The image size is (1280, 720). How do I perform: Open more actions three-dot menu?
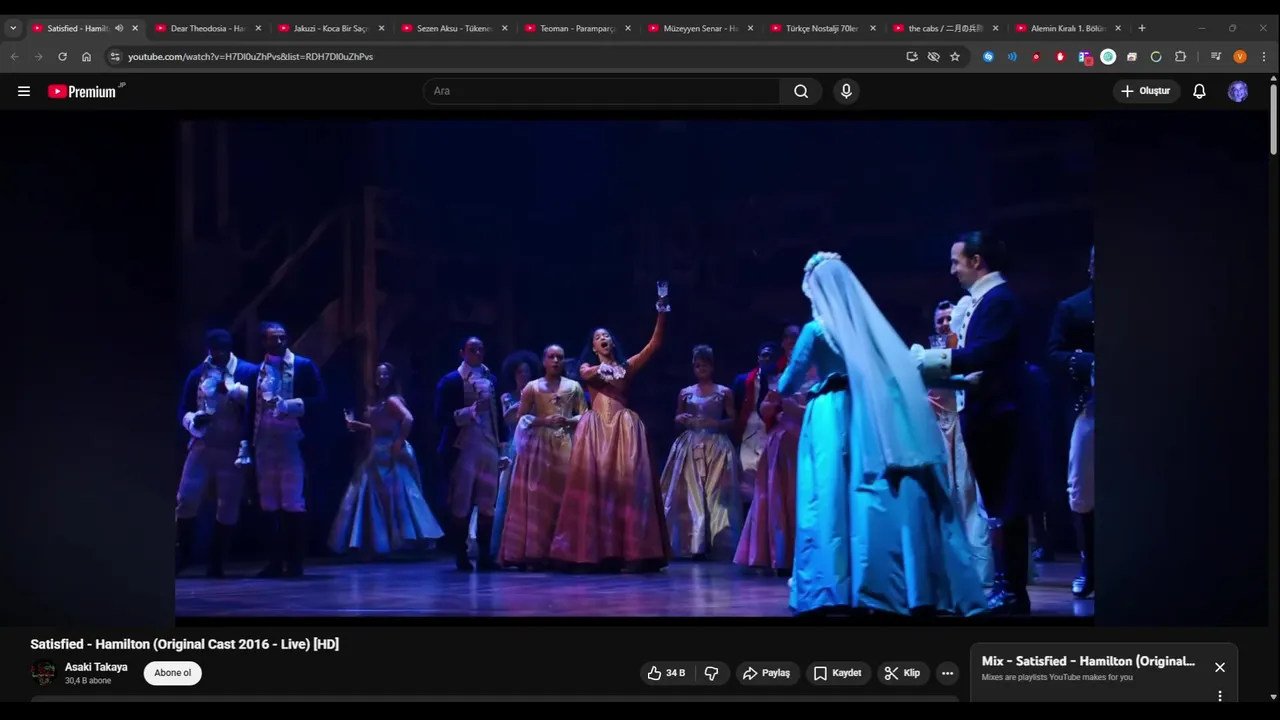point(947,673)
